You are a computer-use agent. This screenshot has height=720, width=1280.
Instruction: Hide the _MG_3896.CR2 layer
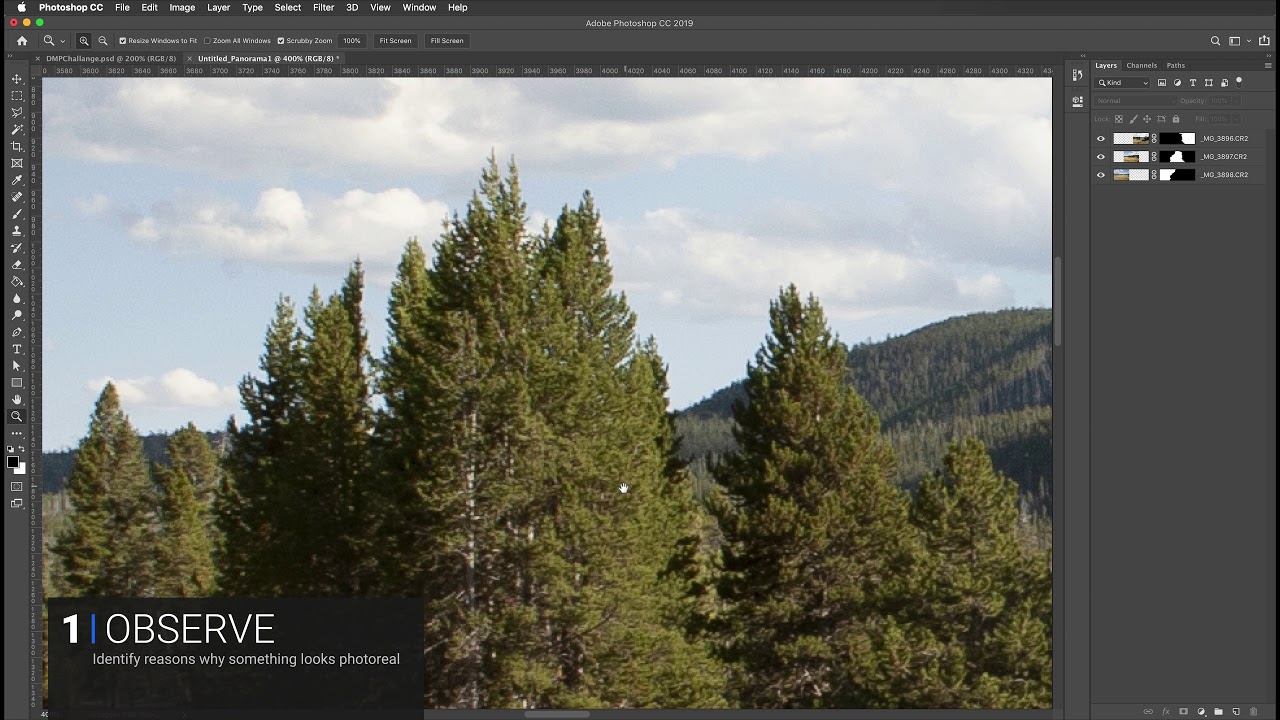(x=1101, y=139)
